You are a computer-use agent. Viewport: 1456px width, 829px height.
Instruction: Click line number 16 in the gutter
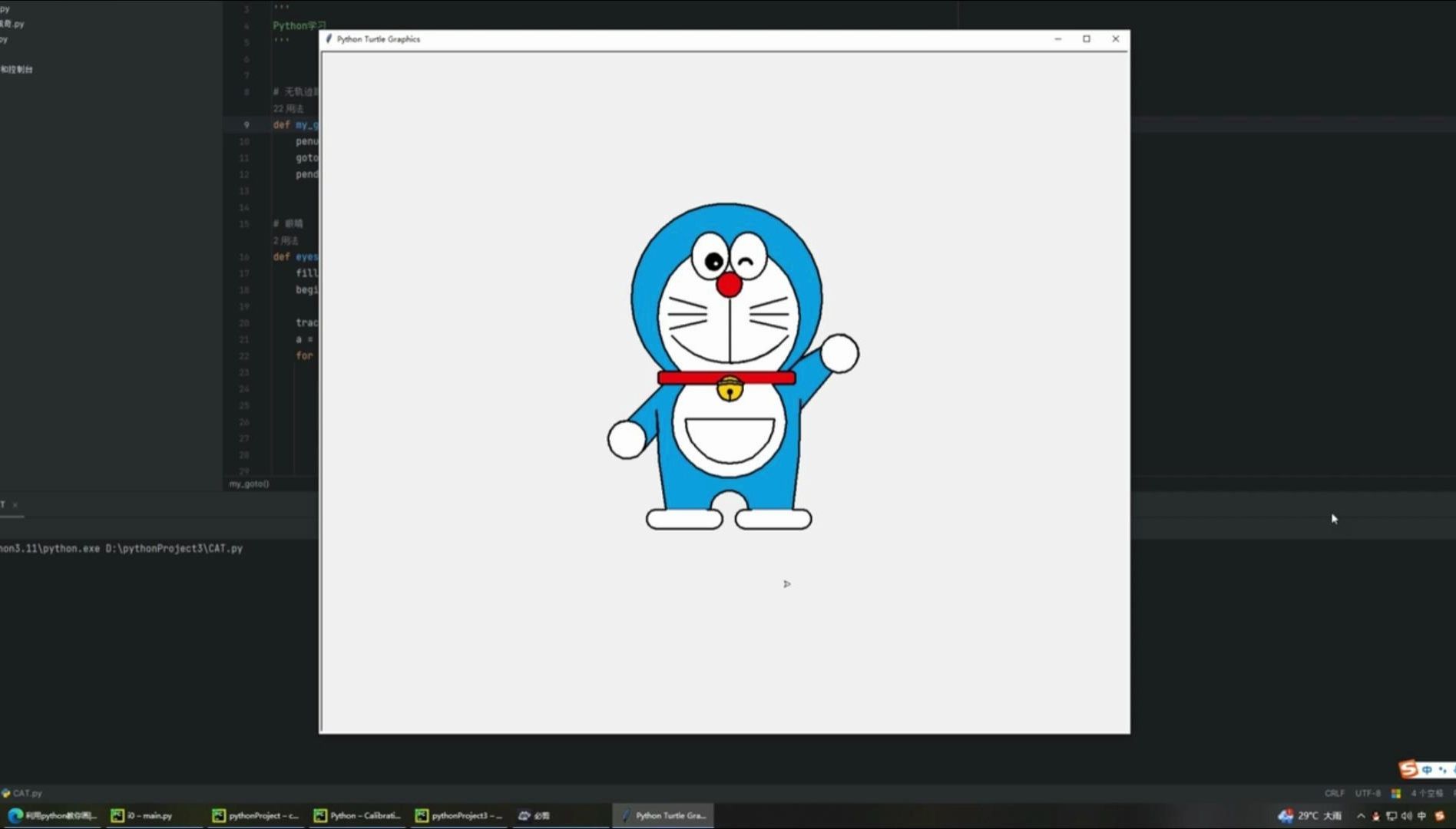[244, 257]
